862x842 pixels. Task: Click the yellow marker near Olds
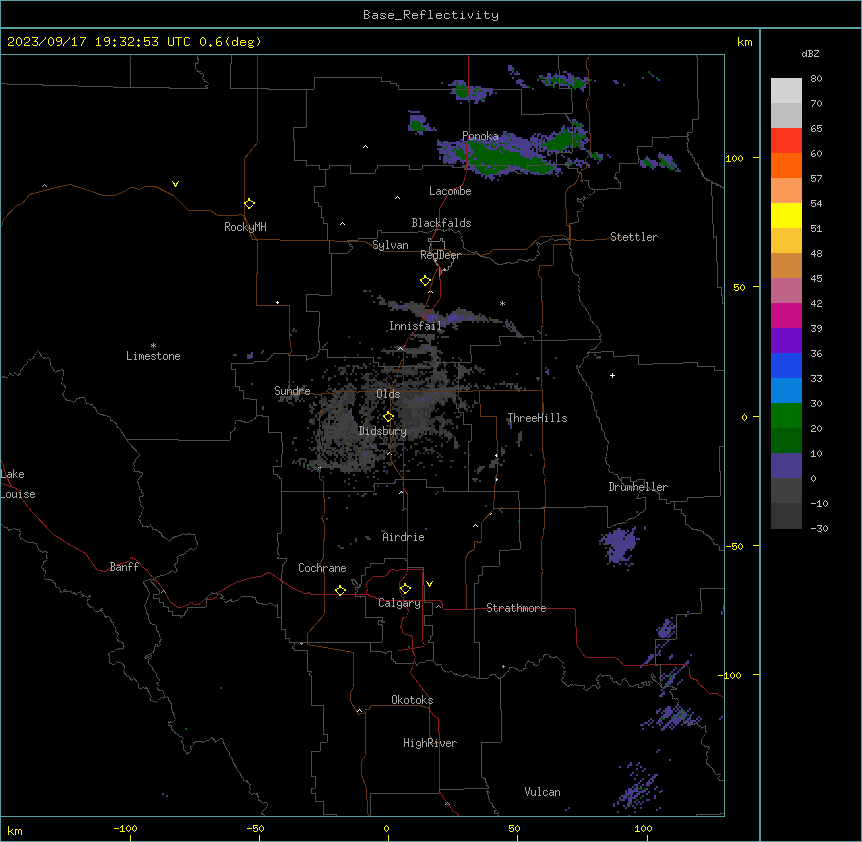388,417
